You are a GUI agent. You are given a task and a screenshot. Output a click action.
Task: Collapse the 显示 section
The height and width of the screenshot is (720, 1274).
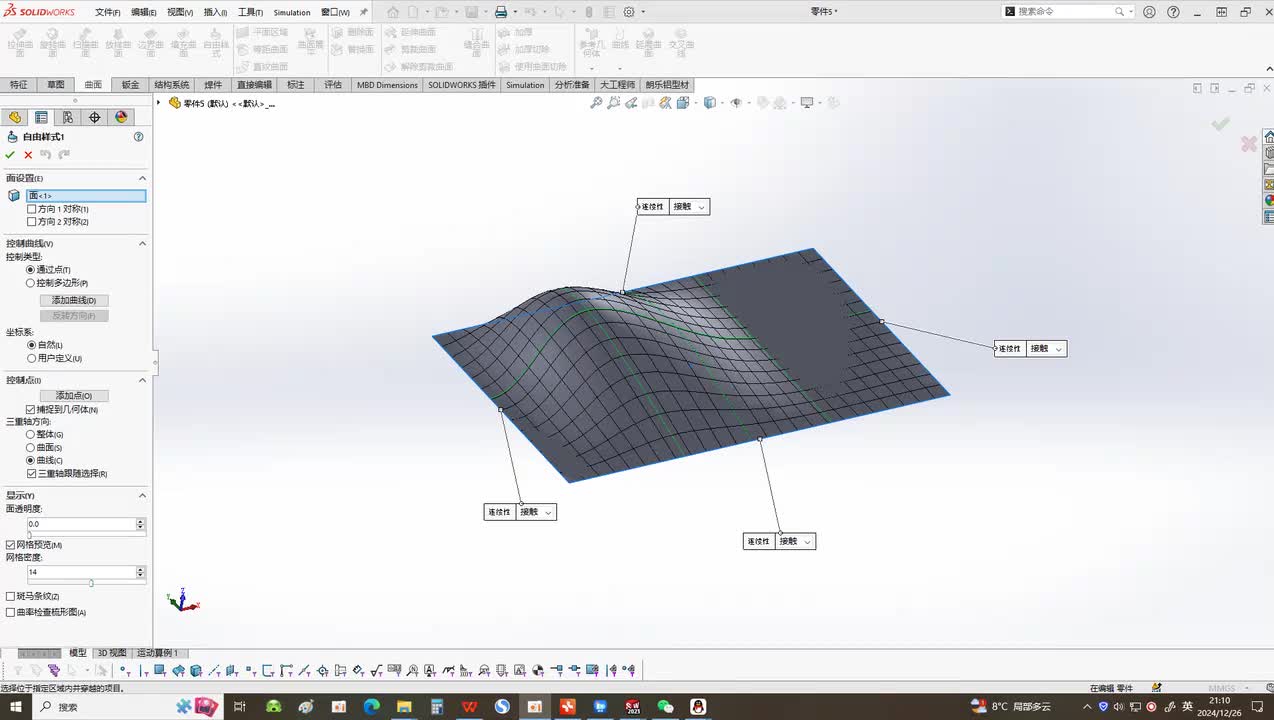[x=142, y=496]
